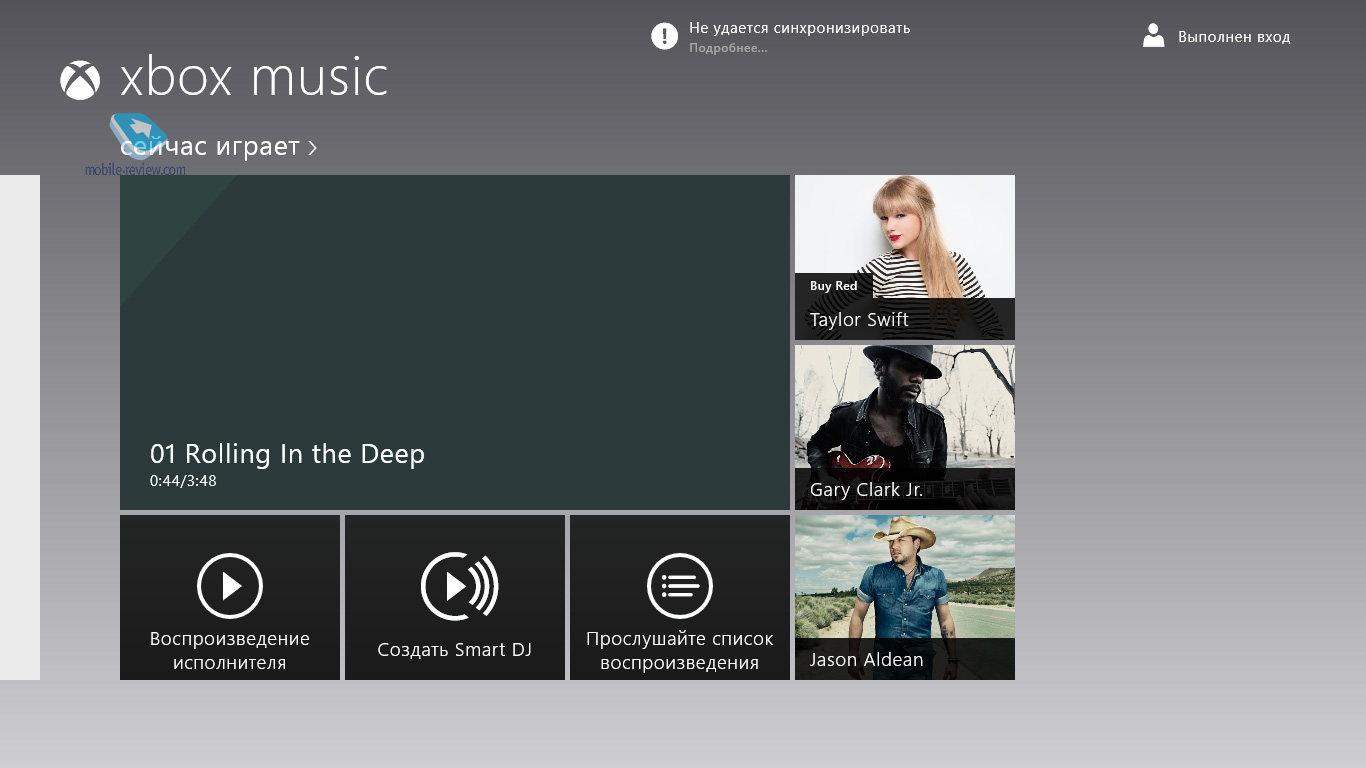Open the Gary Clark Jr. artist tile
Image resolution: width=1366 pixels, height=768 pixels.
(905, 427)
